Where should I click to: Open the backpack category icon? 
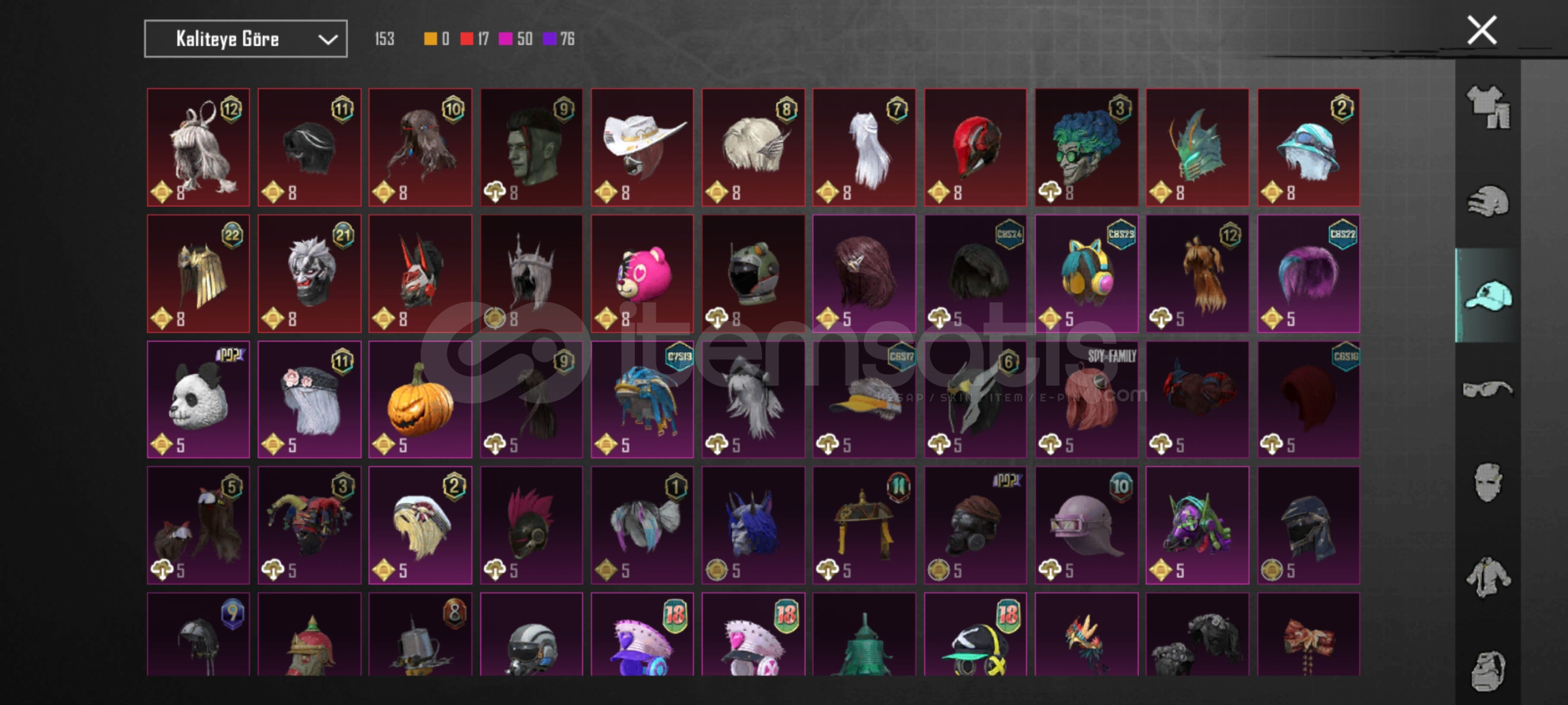tap(1488, 670)
